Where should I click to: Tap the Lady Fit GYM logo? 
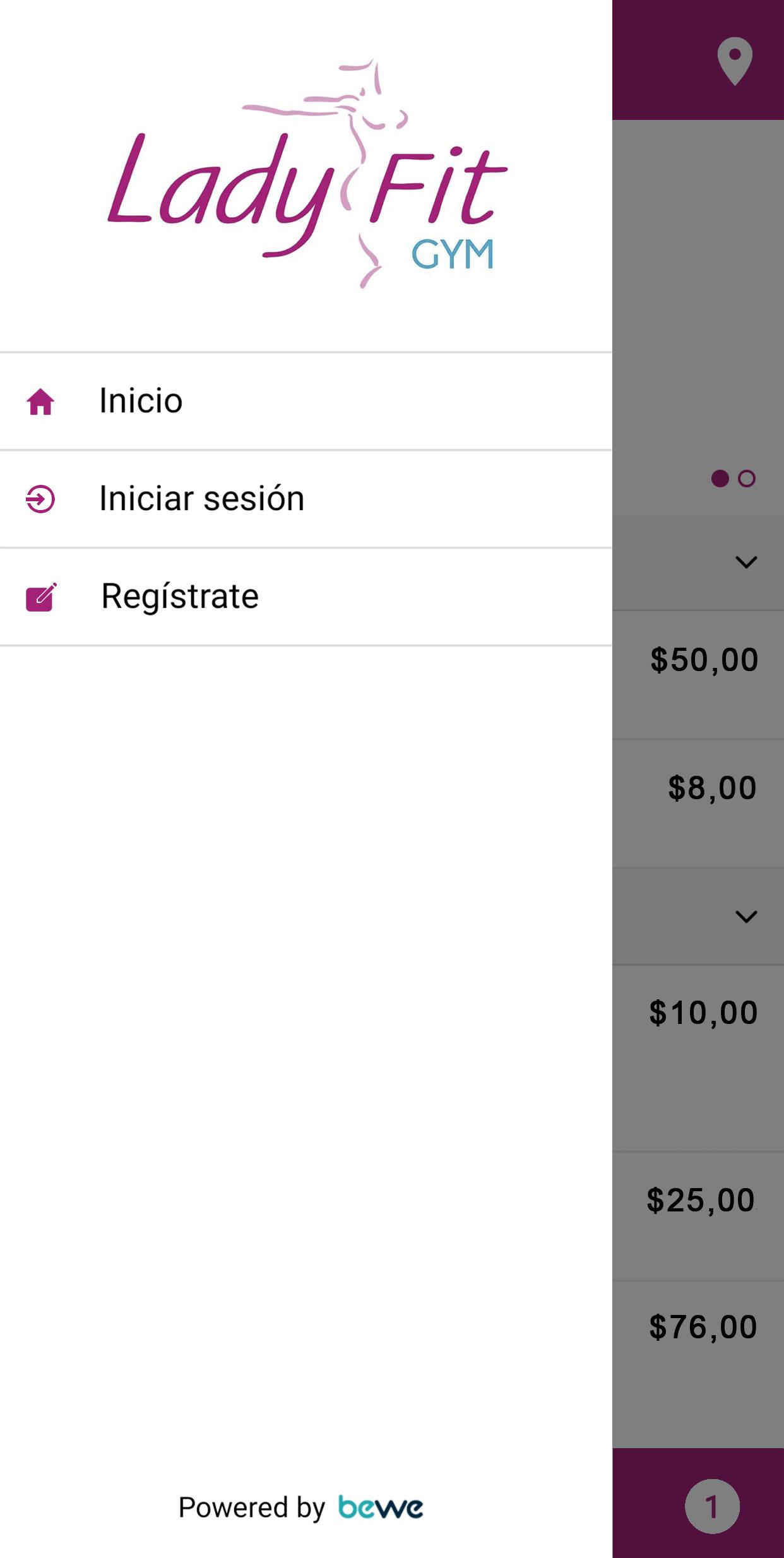click(307, 174)
